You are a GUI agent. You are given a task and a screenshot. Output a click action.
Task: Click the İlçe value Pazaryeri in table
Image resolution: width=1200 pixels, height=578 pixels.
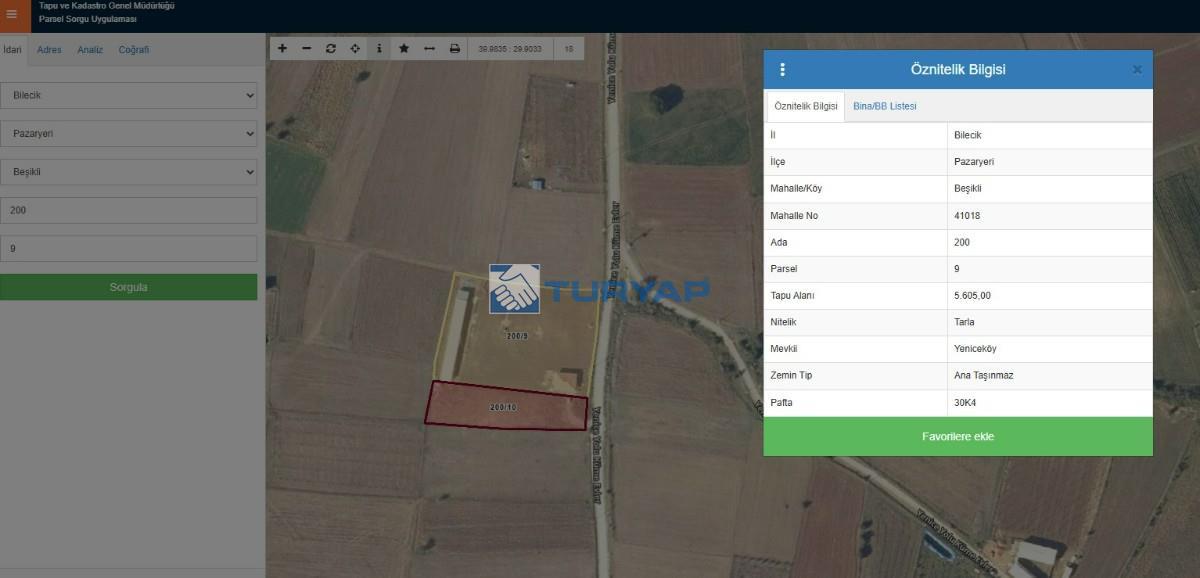tap(974, 162)
